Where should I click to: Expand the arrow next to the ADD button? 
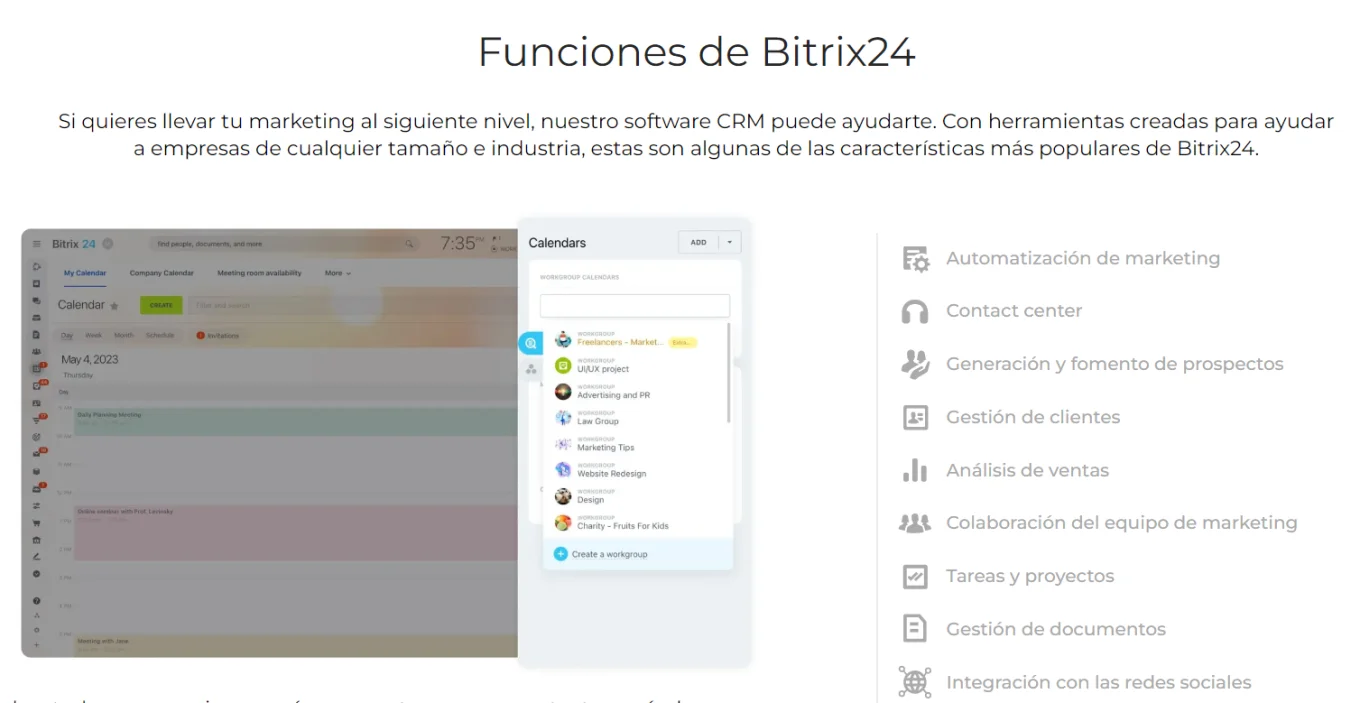[730, 242]
